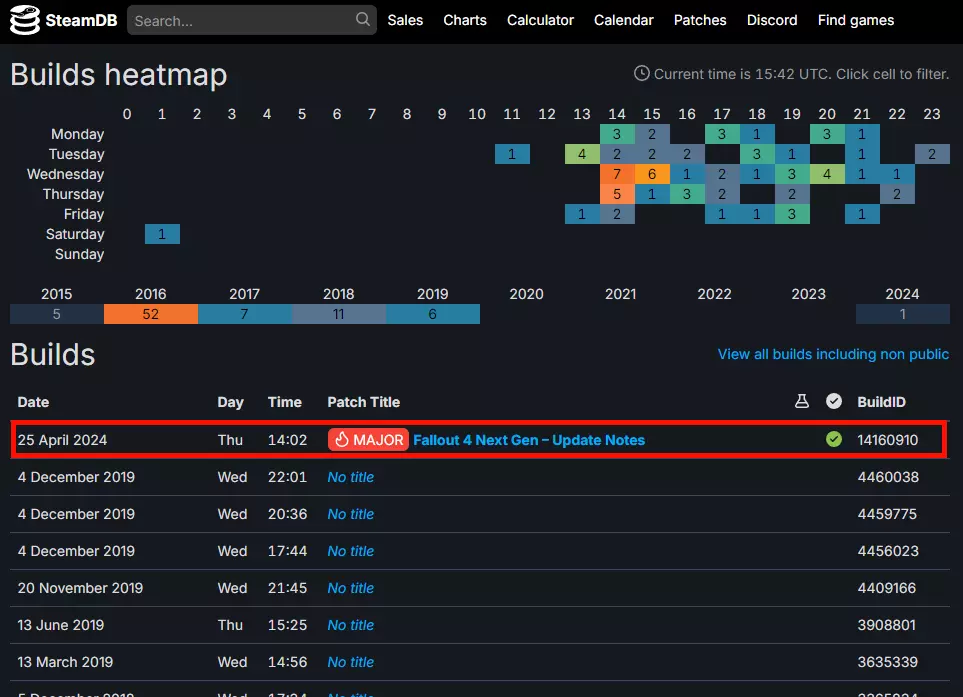This screenshot has height=697, width=963.
Task: Click the date 13 June 2019
Action: click(x=60, y=625)
